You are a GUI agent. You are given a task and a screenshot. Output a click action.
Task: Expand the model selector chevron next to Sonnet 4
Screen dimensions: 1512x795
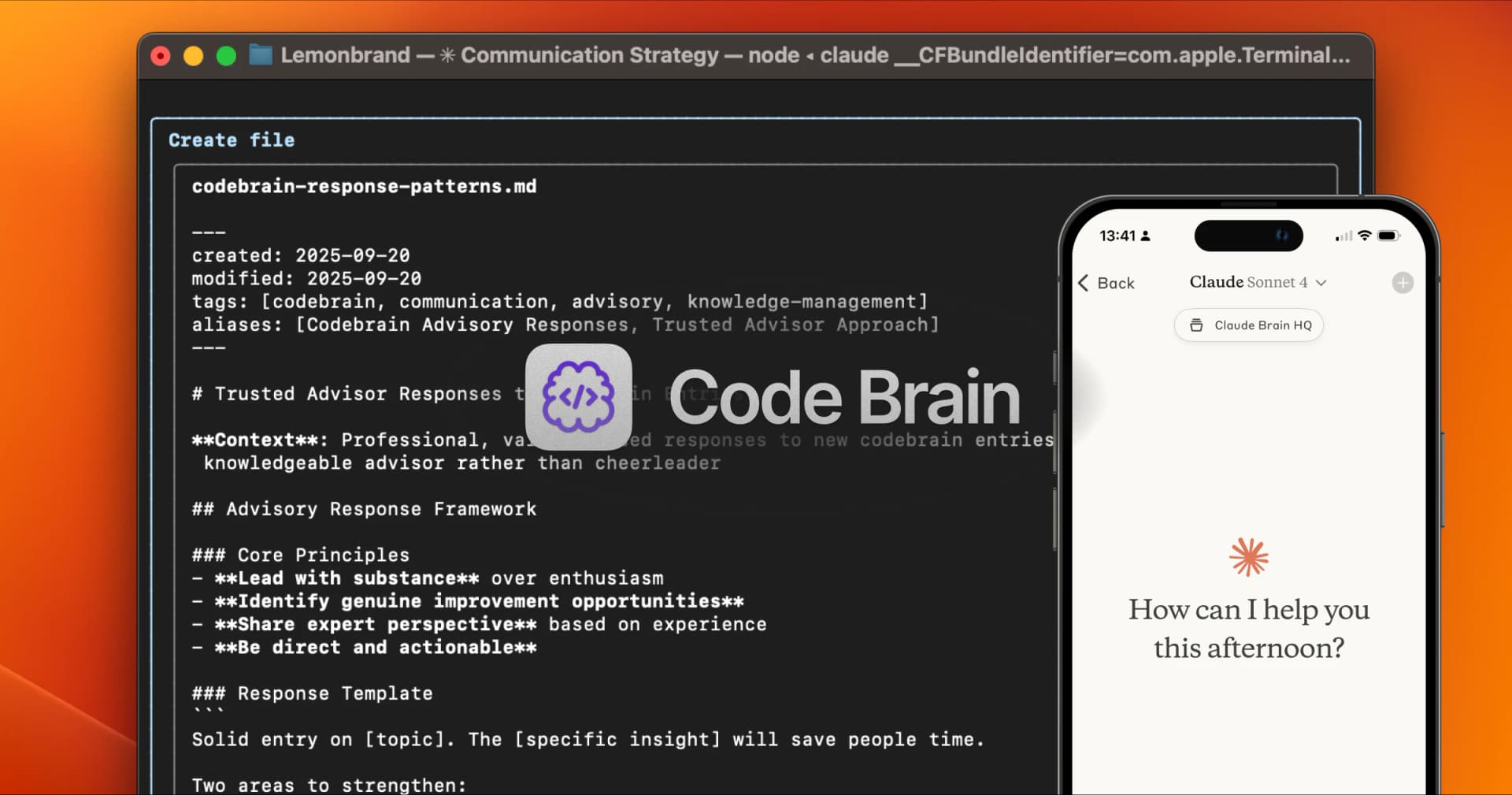[1322, 282]
